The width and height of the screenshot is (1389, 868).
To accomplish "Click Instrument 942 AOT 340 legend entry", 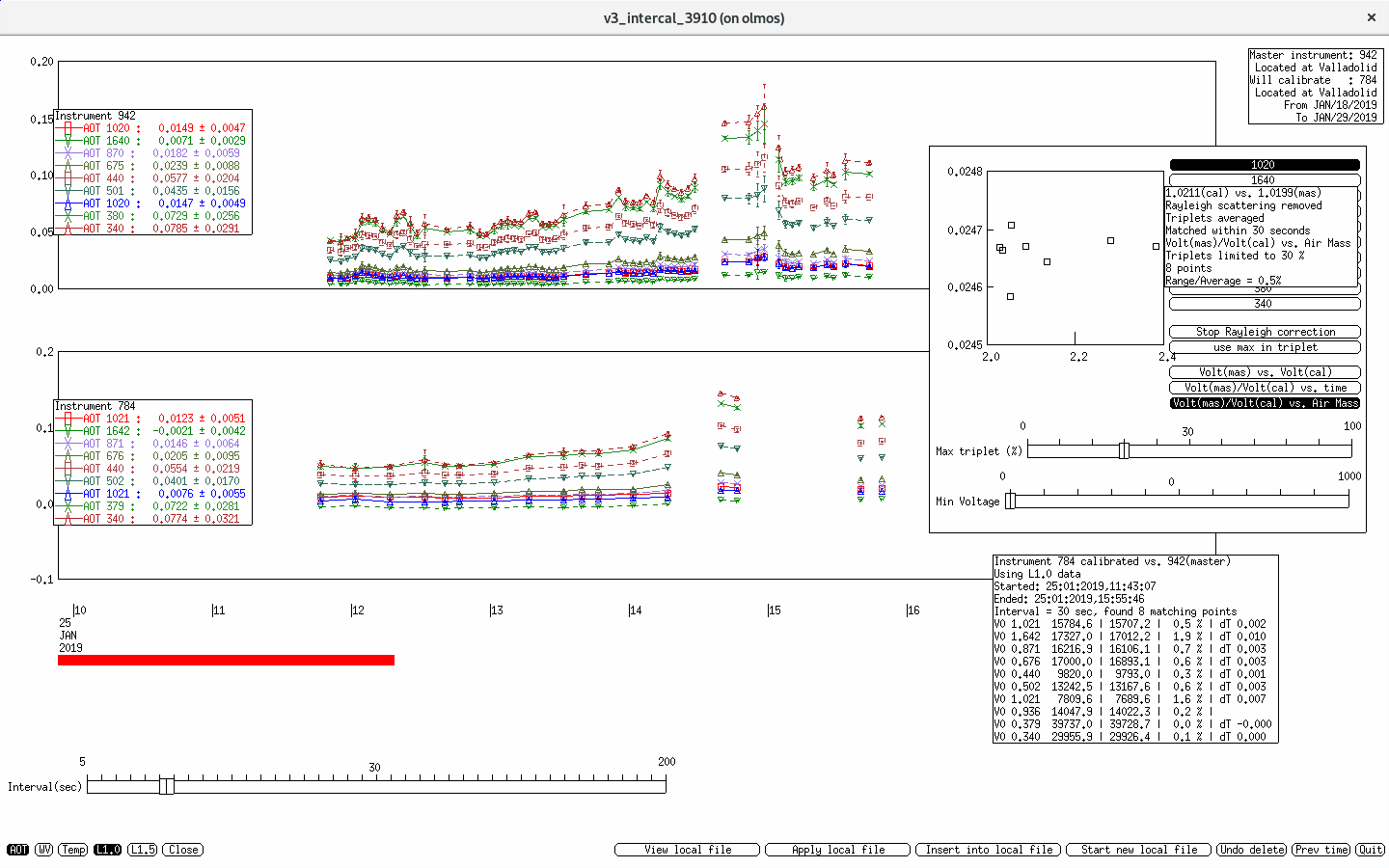I will pos(152,229).
